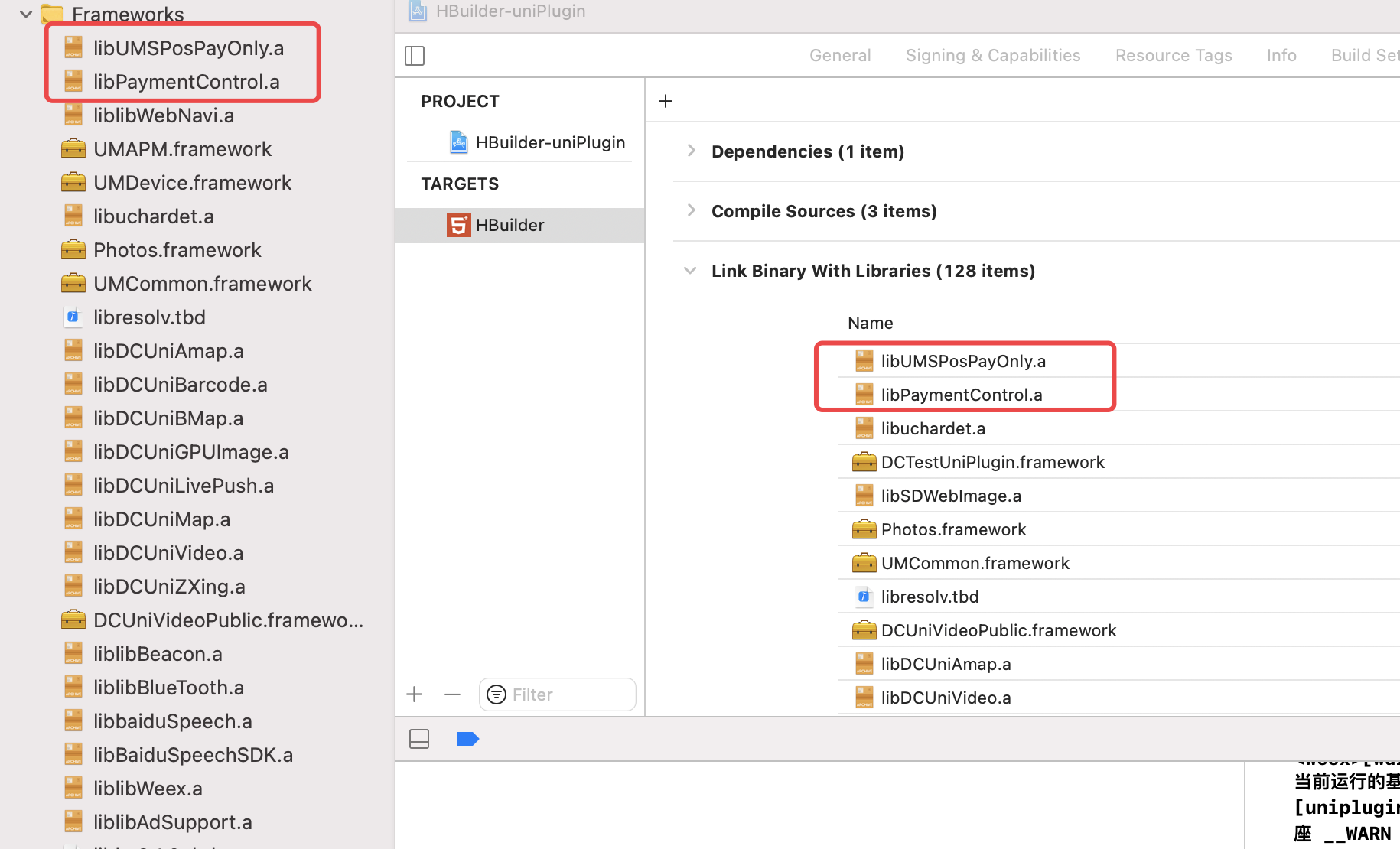Select libSDWebImage.a in the libraries list
This screenshot has height=849, width=1400.
(951, 496)
